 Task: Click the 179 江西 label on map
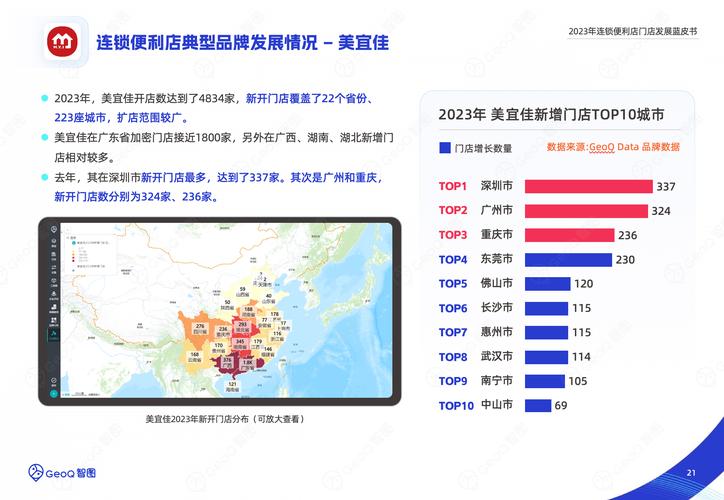point(257,344)
